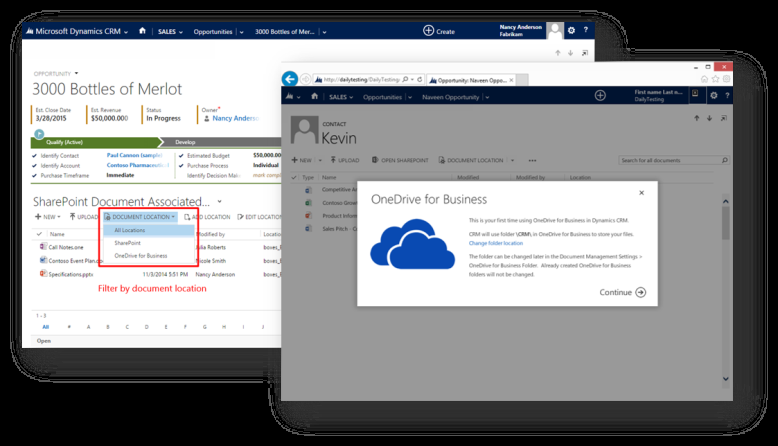Viewport: 778px width, 446px height.
Task: Expand the NEW dropdown arrow in Kevin window
Action: point(320,161)
